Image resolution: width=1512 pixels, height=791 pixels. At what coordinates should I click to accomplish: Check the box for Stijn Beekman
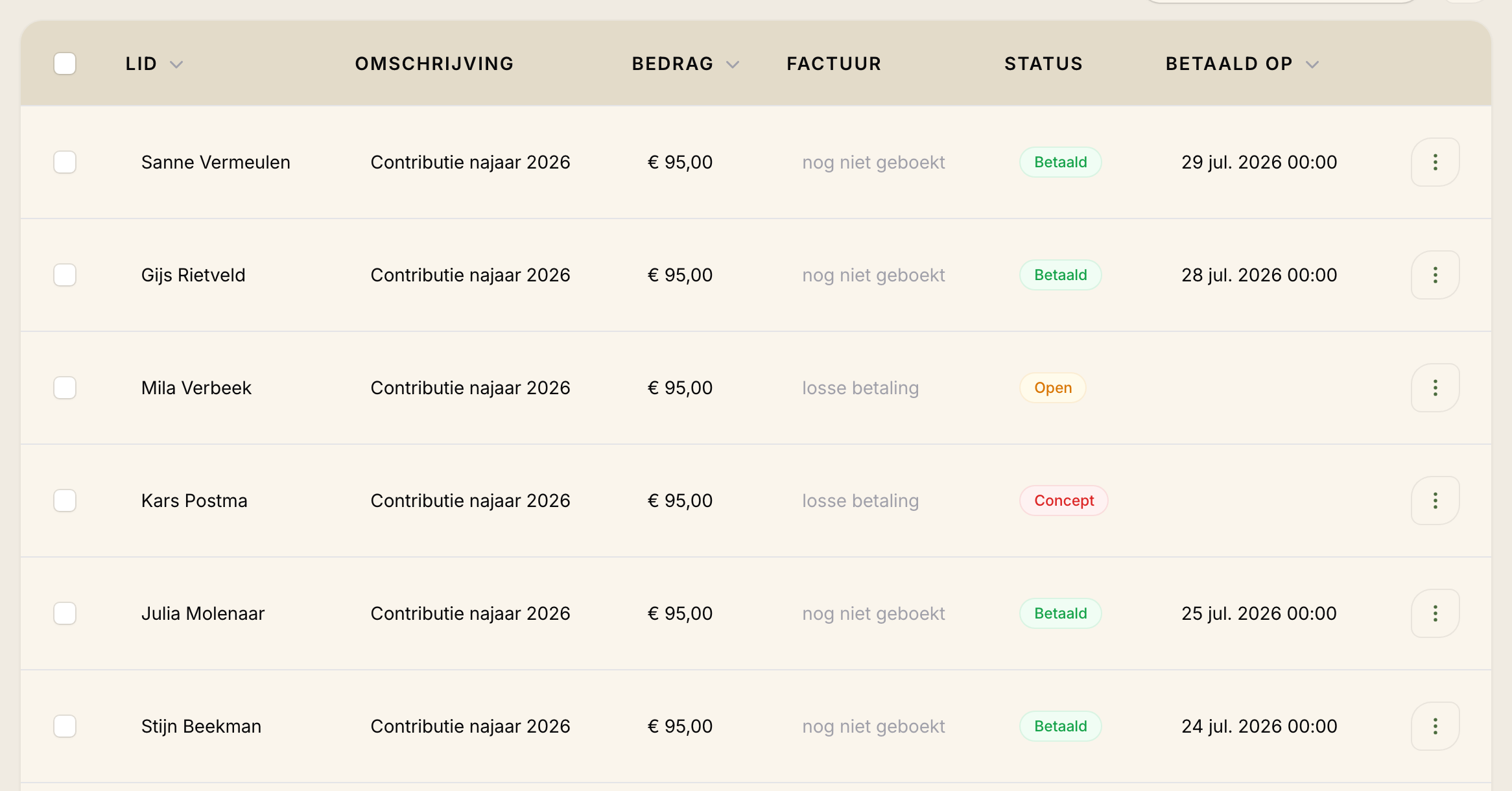65,726
